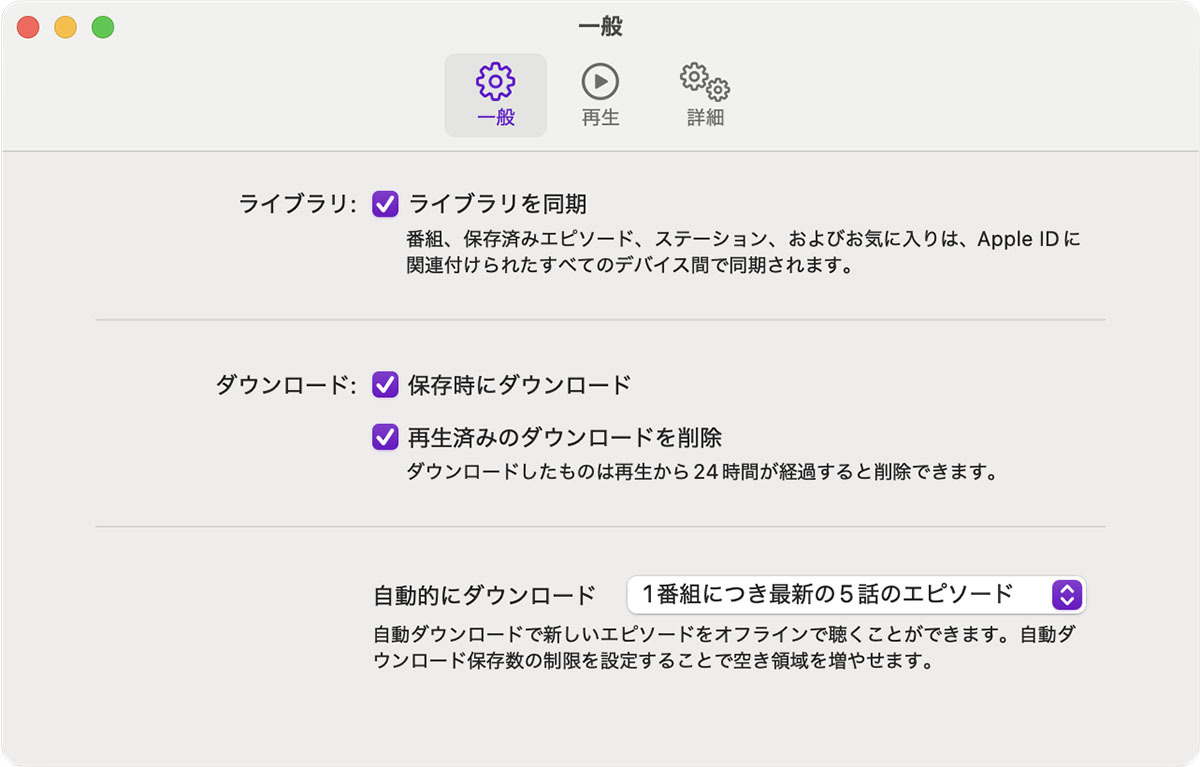Click the purple arrows on the episode dropdown

point(1067,595)
